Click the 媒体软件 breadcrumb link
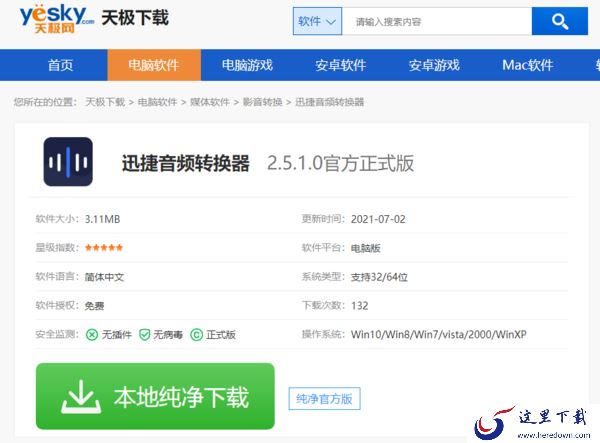 pos(210,102)
